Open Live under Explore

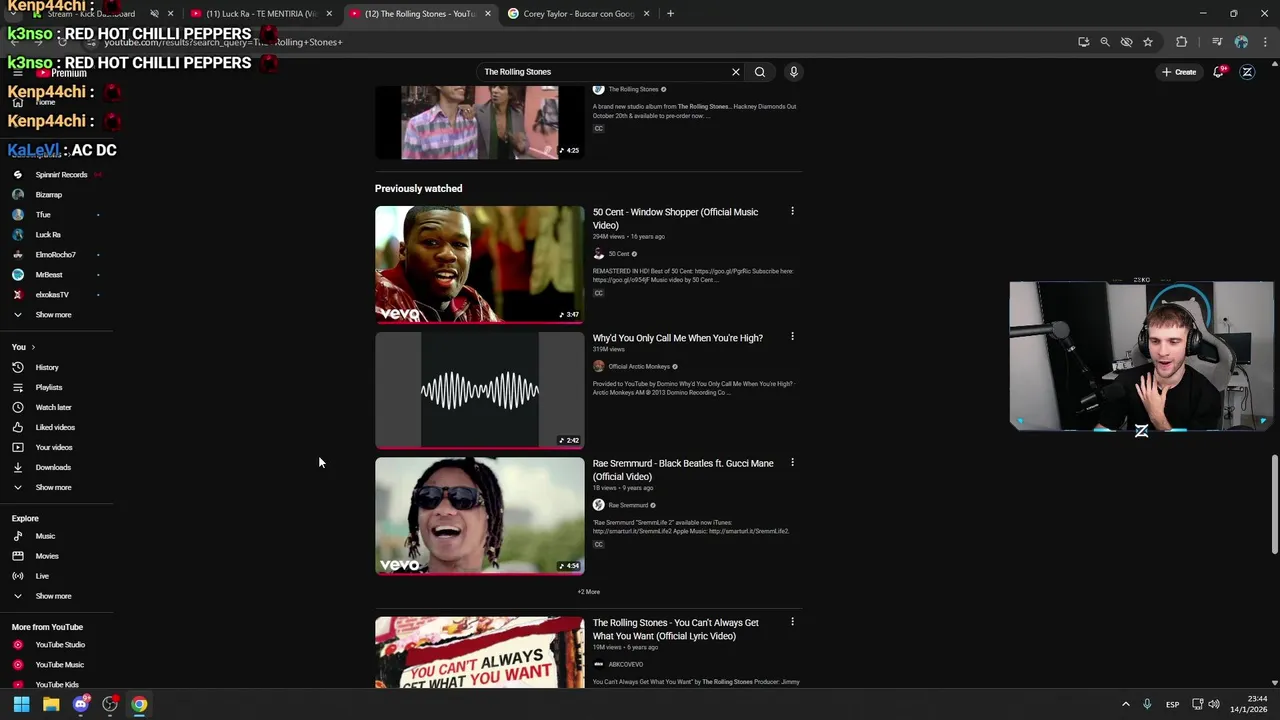click(42, 576)
